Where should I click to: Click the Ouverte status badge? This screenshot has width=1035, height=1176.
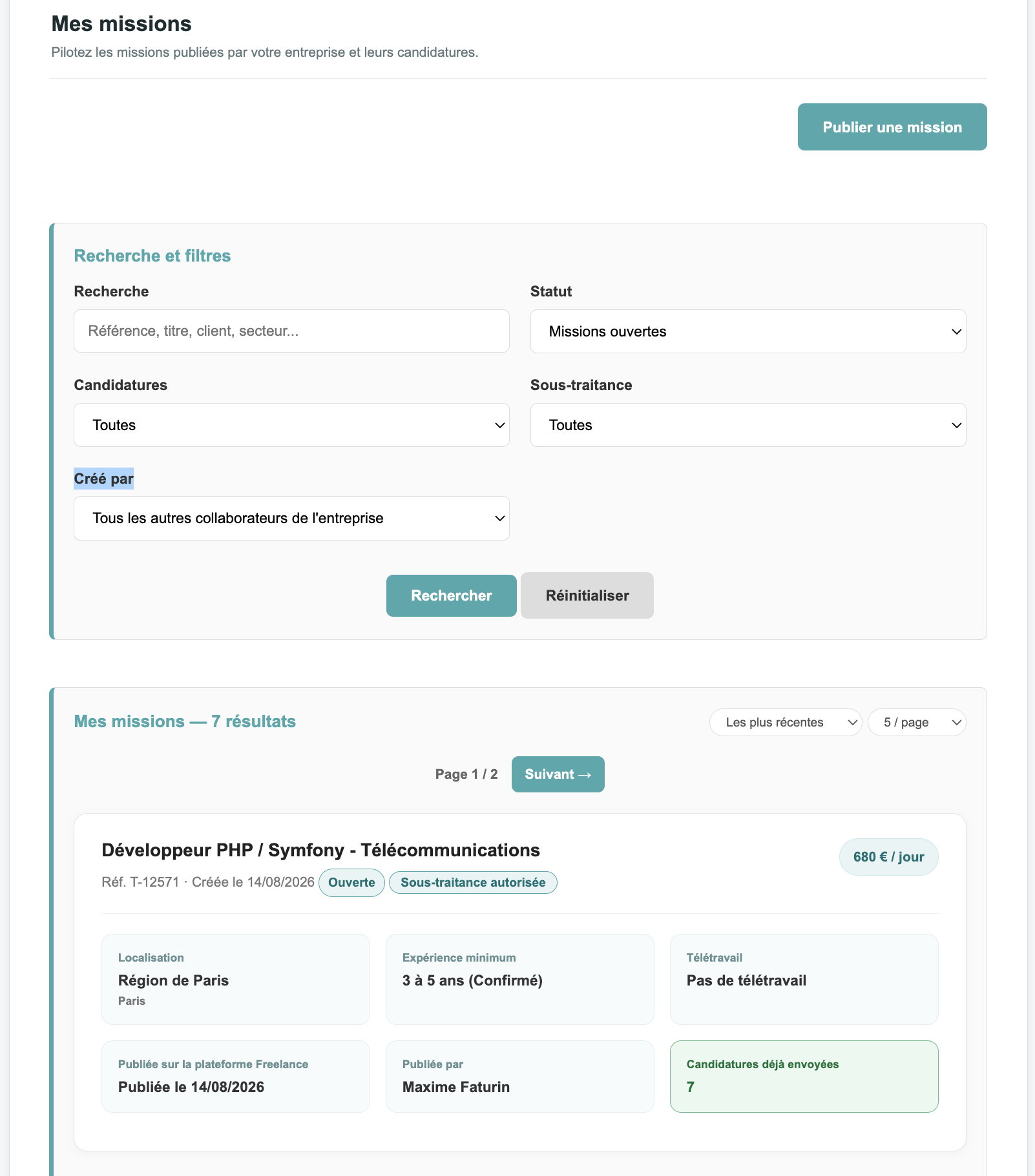point(351,883)
